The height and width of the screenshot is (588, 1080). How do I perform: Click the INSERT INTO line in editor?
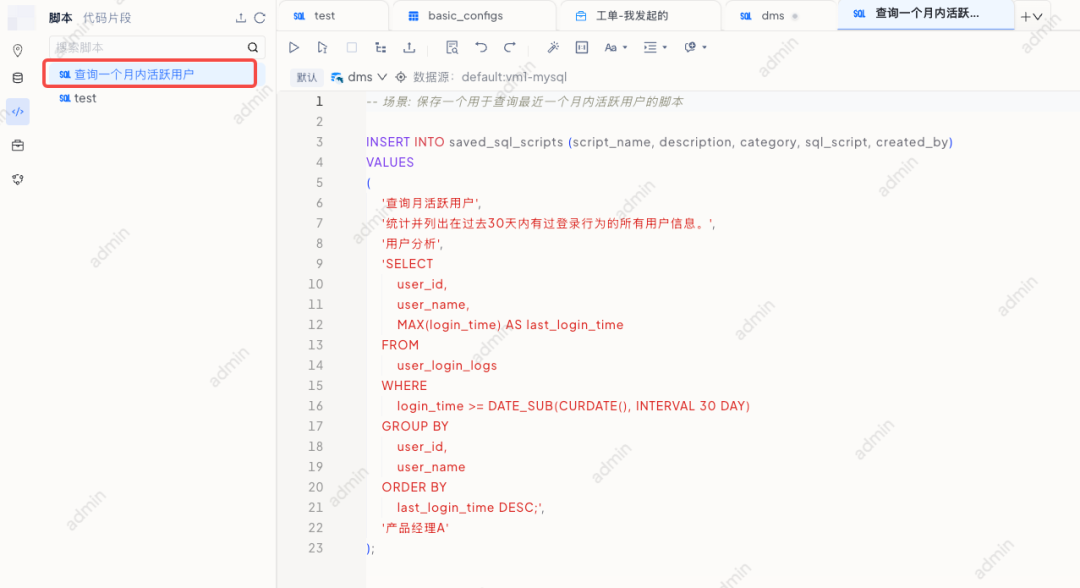coord(659,143)
